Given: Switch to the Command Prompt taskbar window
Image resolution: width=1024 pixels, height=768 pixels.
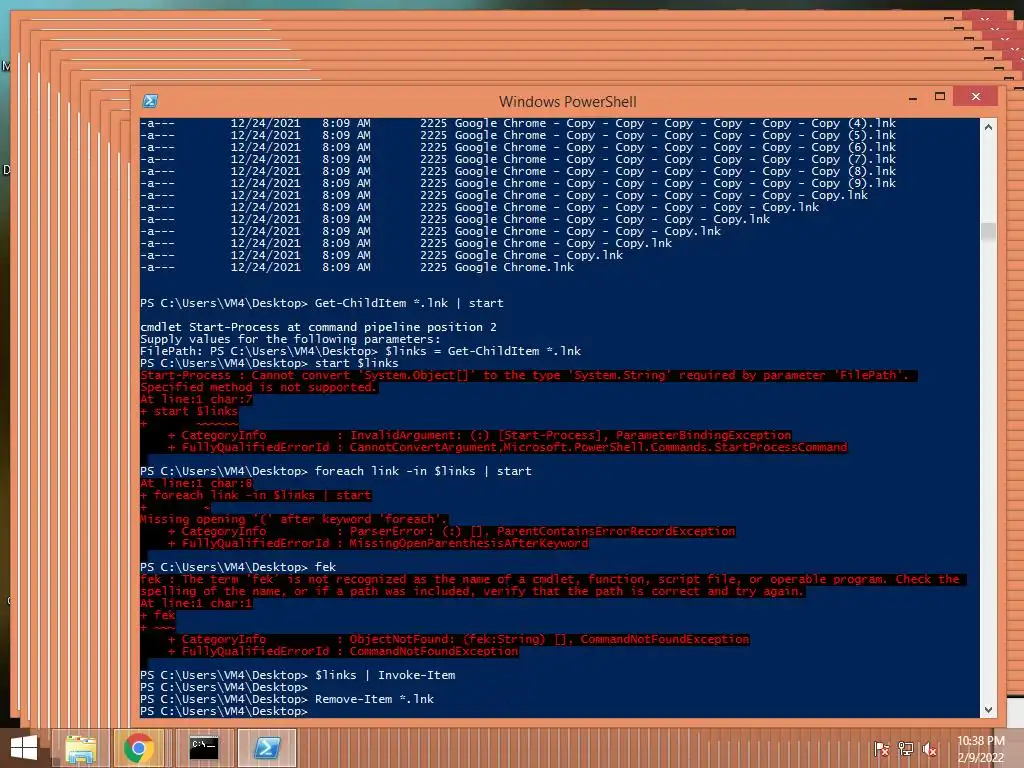Looking at the screenshot, I should [204, 748].
